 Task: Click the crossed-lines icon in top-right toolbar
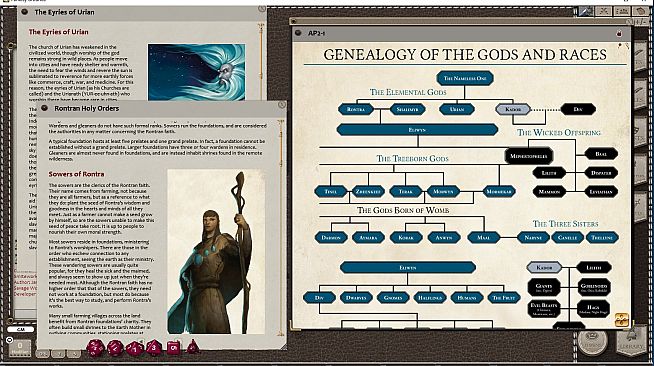pos(604,12)
